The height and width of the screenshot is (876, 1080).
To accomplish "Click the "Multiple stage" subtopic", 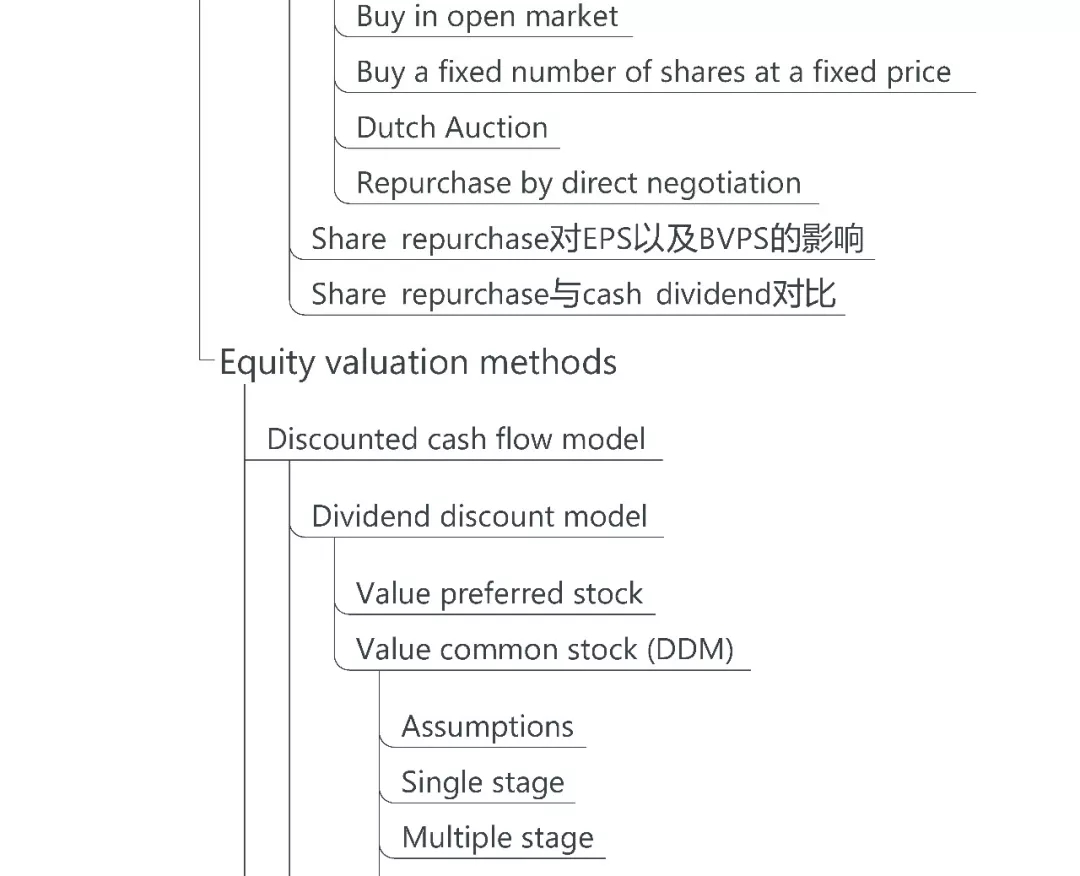I will [x=497, y=838].
